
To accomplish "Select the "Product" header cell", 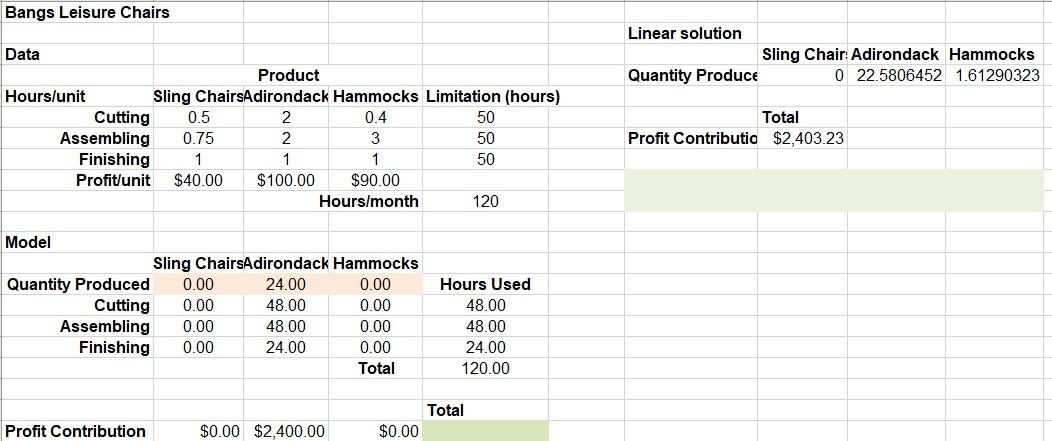I will [288, 75].
